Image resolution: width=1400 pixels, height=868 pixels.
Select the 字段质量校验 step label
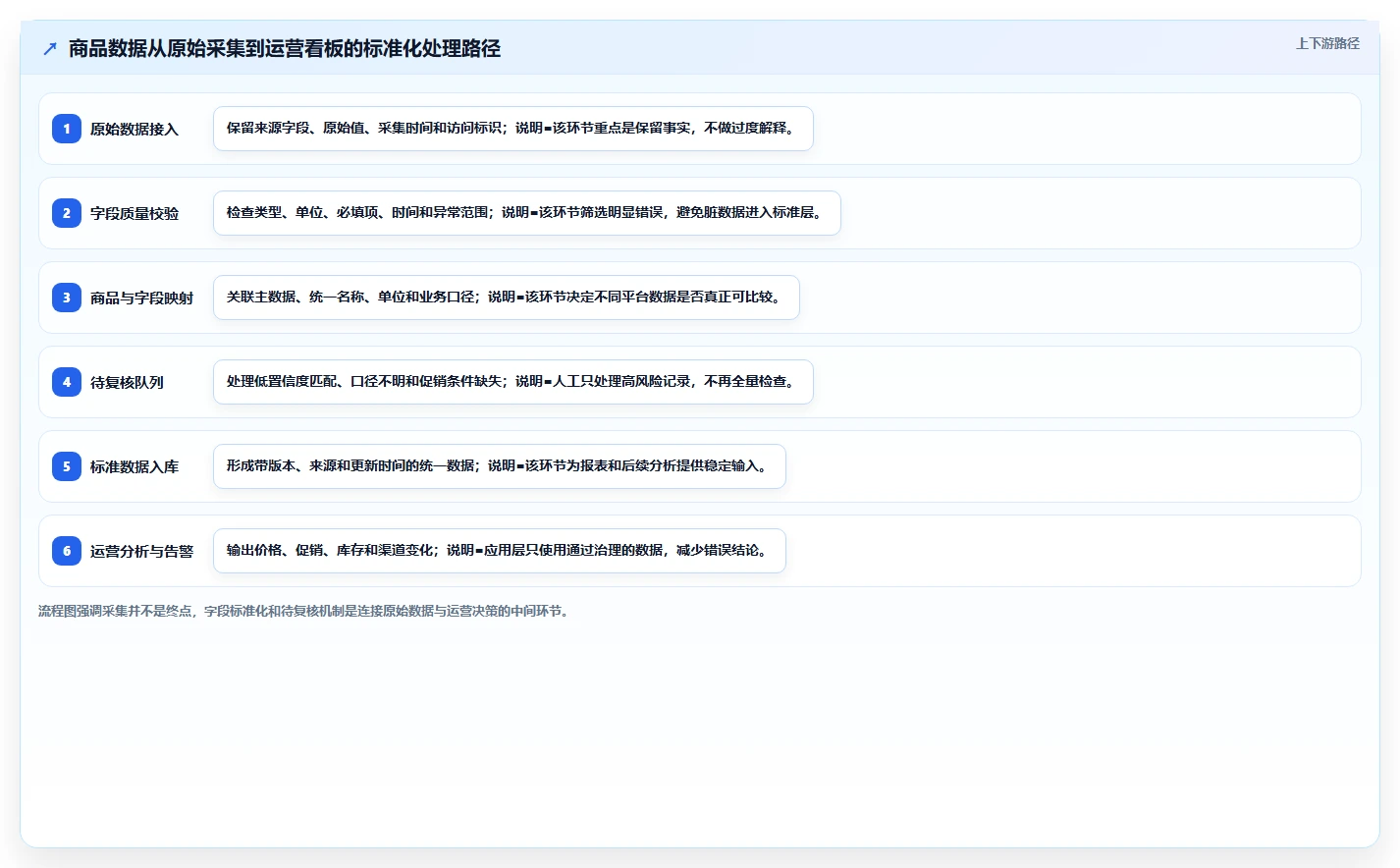coord(135,213)
